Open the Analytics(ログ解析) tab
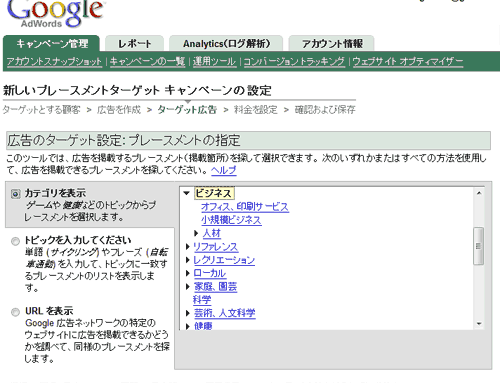This screenshot has width=500, height=383. coord(226,43)
